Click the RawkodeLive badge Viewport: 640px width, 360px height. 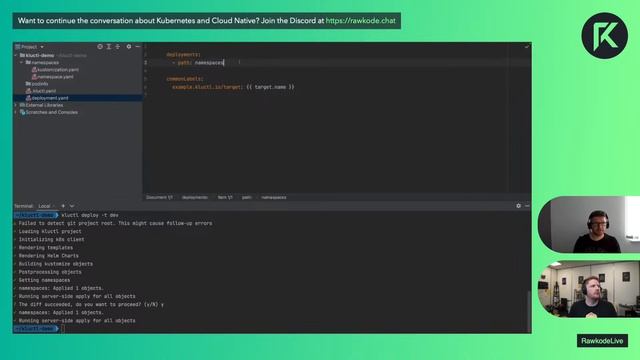pos(602,341)
